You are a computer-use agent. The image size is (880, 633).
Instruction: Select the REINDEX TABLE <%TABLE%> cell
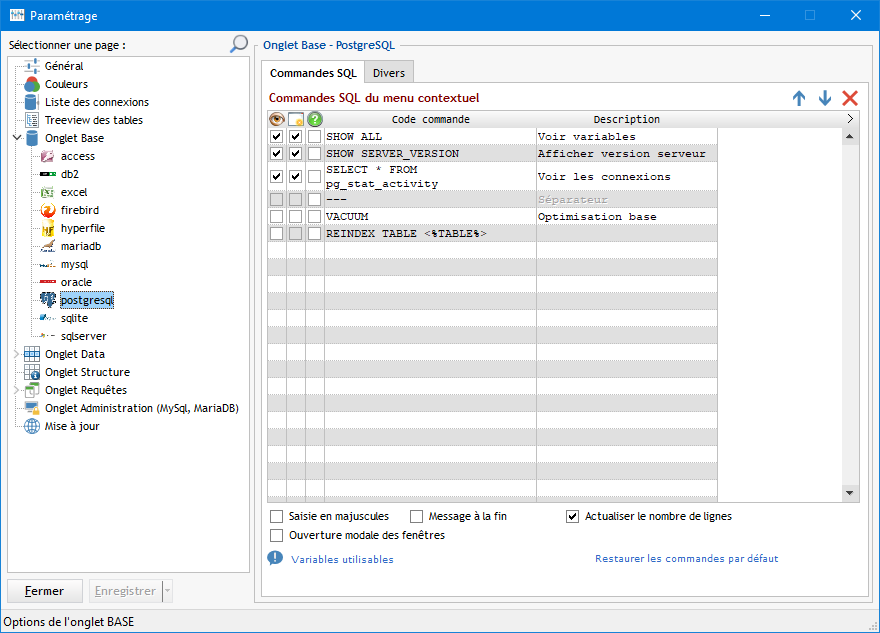(x=430, y=233)
